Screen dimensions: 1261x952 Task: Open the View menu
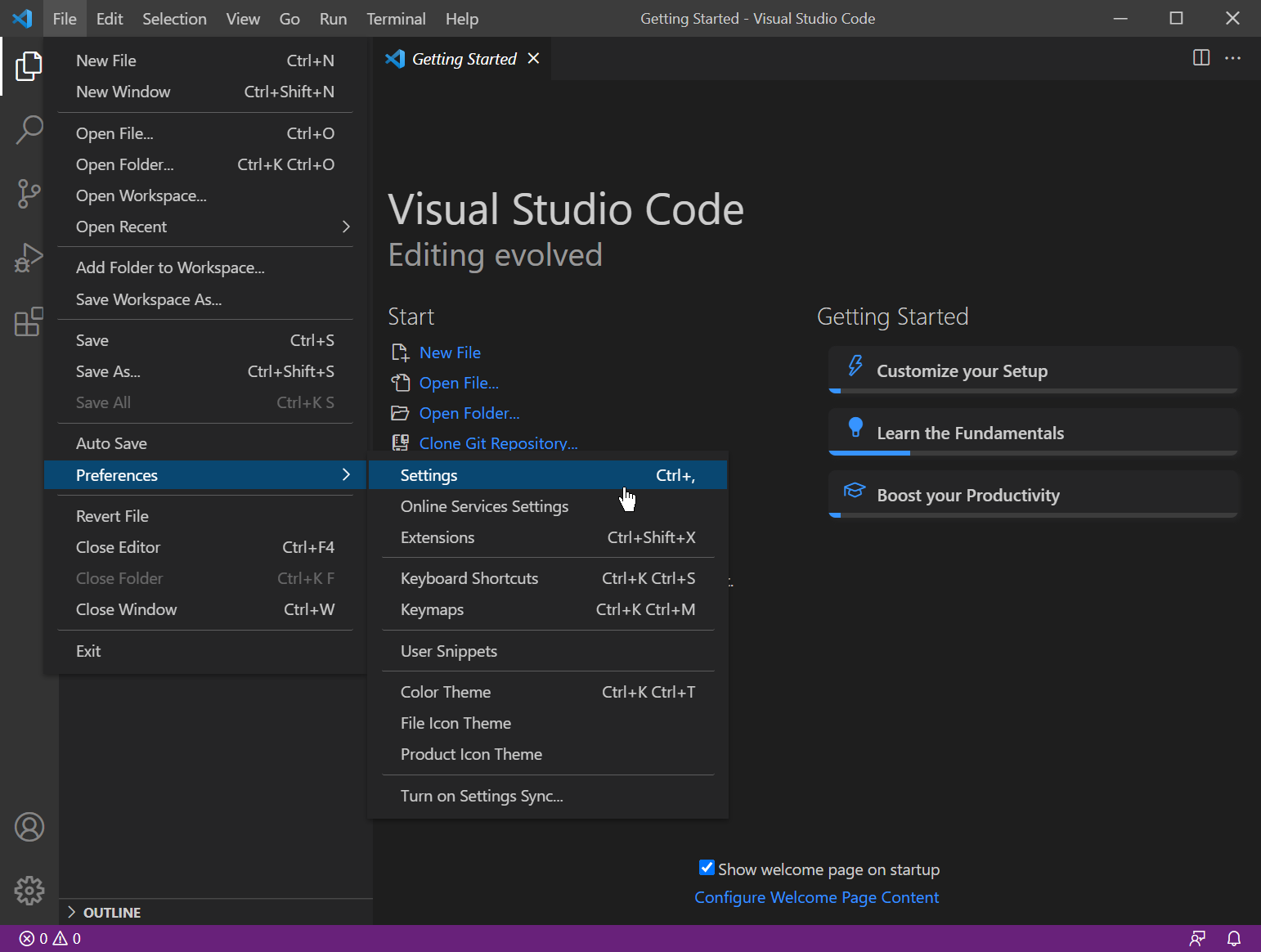243,18
